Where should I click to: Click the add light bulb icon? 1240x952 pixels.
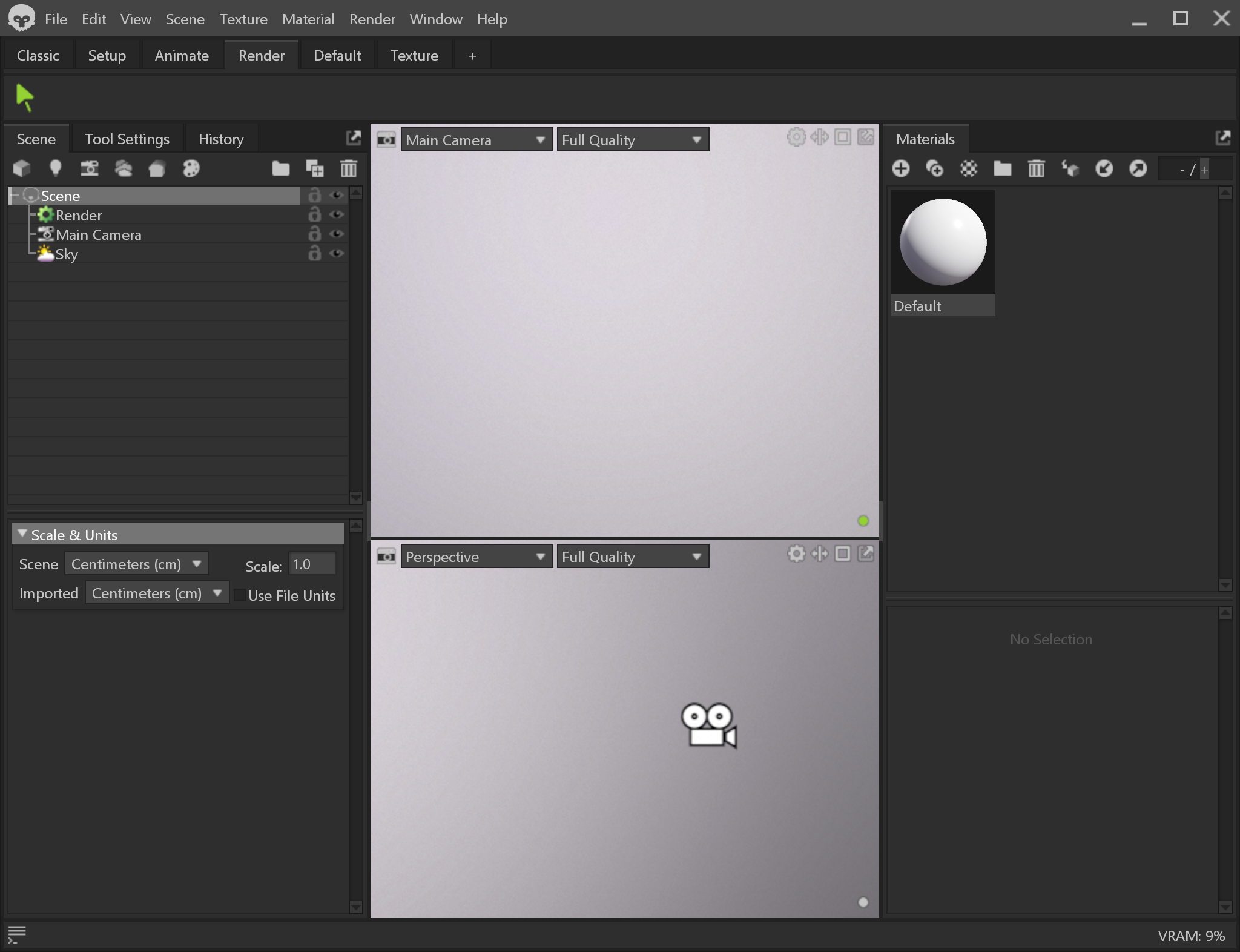(55, 168)
